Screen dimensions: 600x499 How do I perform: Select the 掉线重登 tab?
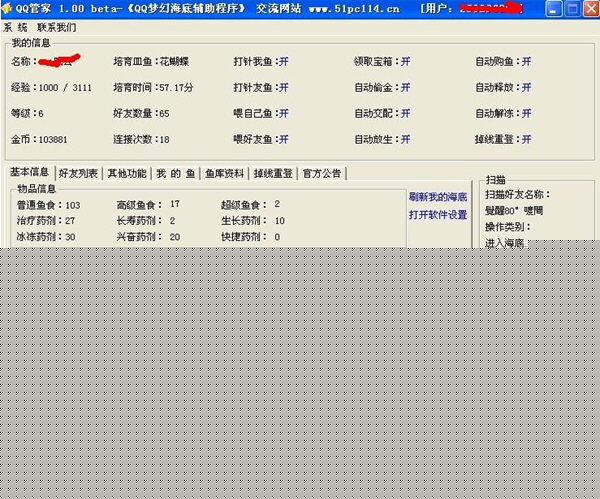273,173
